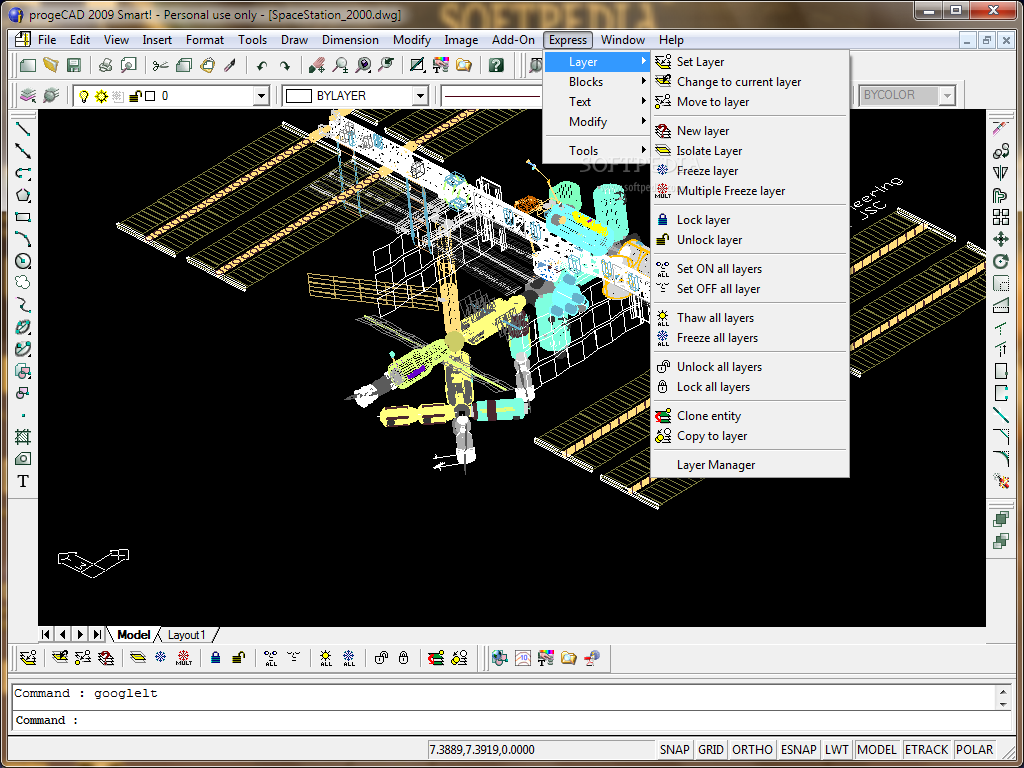
Task: Click the jump-to-first-tab arrow button
Action: [46, 634]
